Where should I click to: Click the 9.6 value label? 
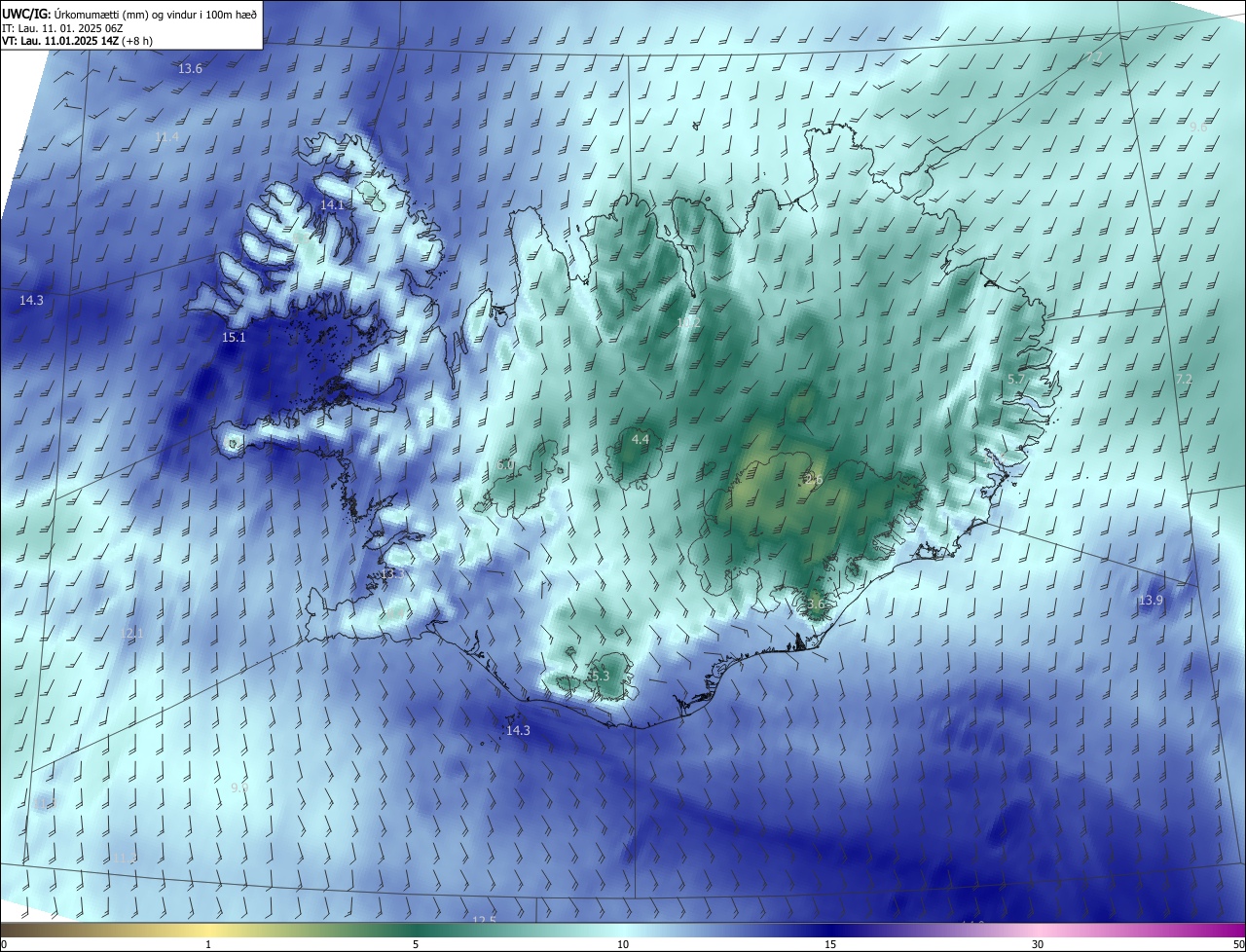click(x=1198, y=128)
